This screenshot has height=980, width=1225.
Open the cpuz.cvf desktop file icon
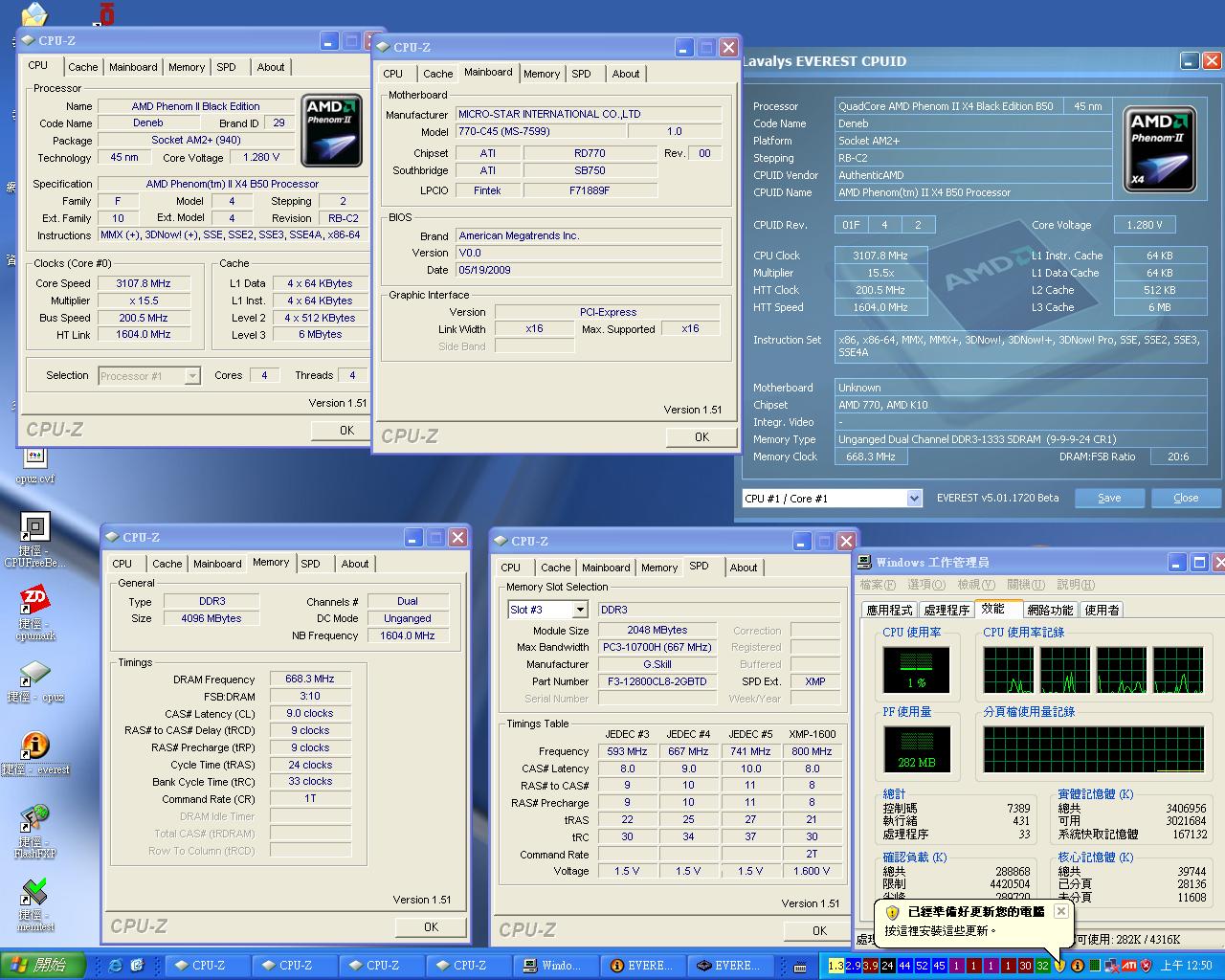[35, 457]
